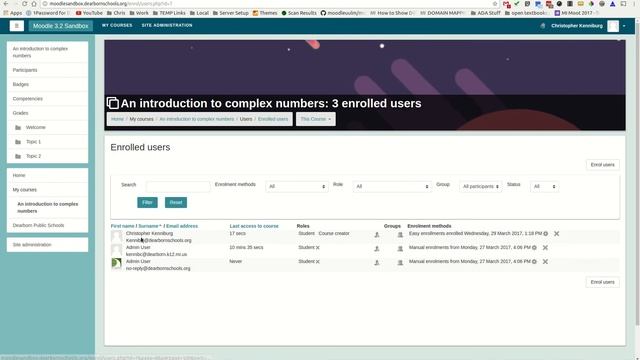Viewport: 640px width, 360px height.
Task: Open the Themes bookmark folder
Action: pyautogui.click(x=265, y=13)
